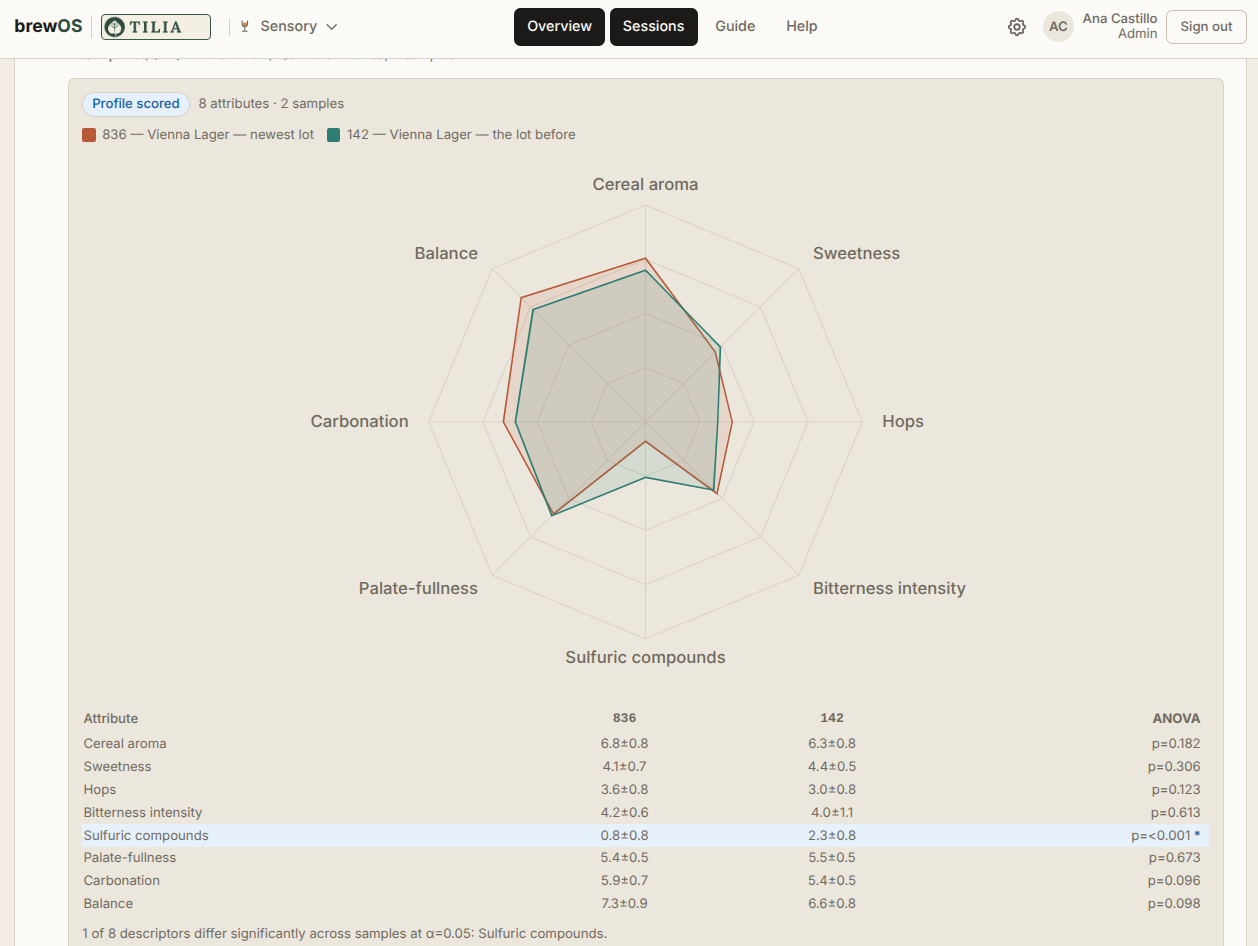Click the brewOS brand name
1258x946 pixels.
[x=48, y=26]
